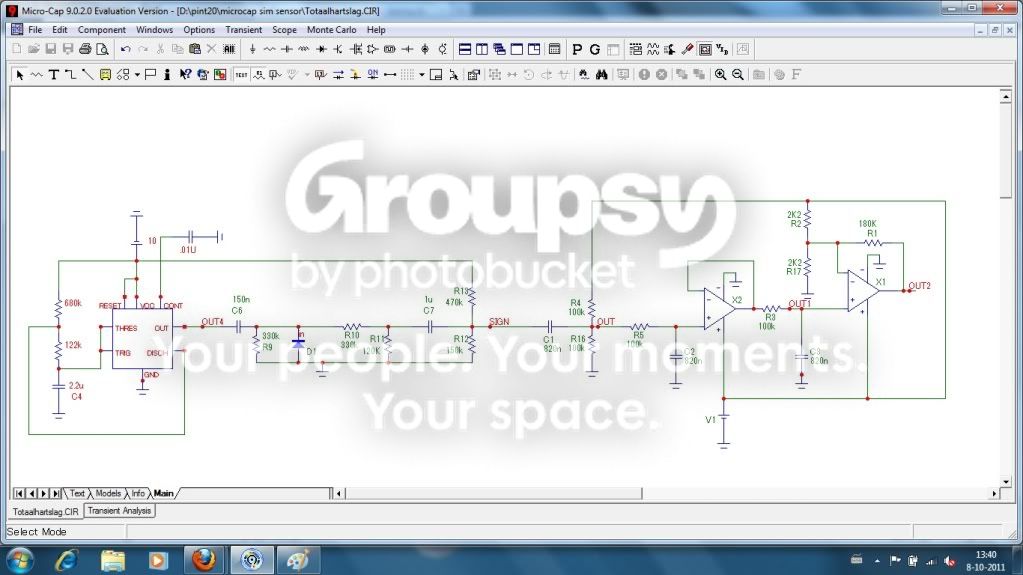
Task: Click the P toolbar button
Action: click(x=577, y=49)
